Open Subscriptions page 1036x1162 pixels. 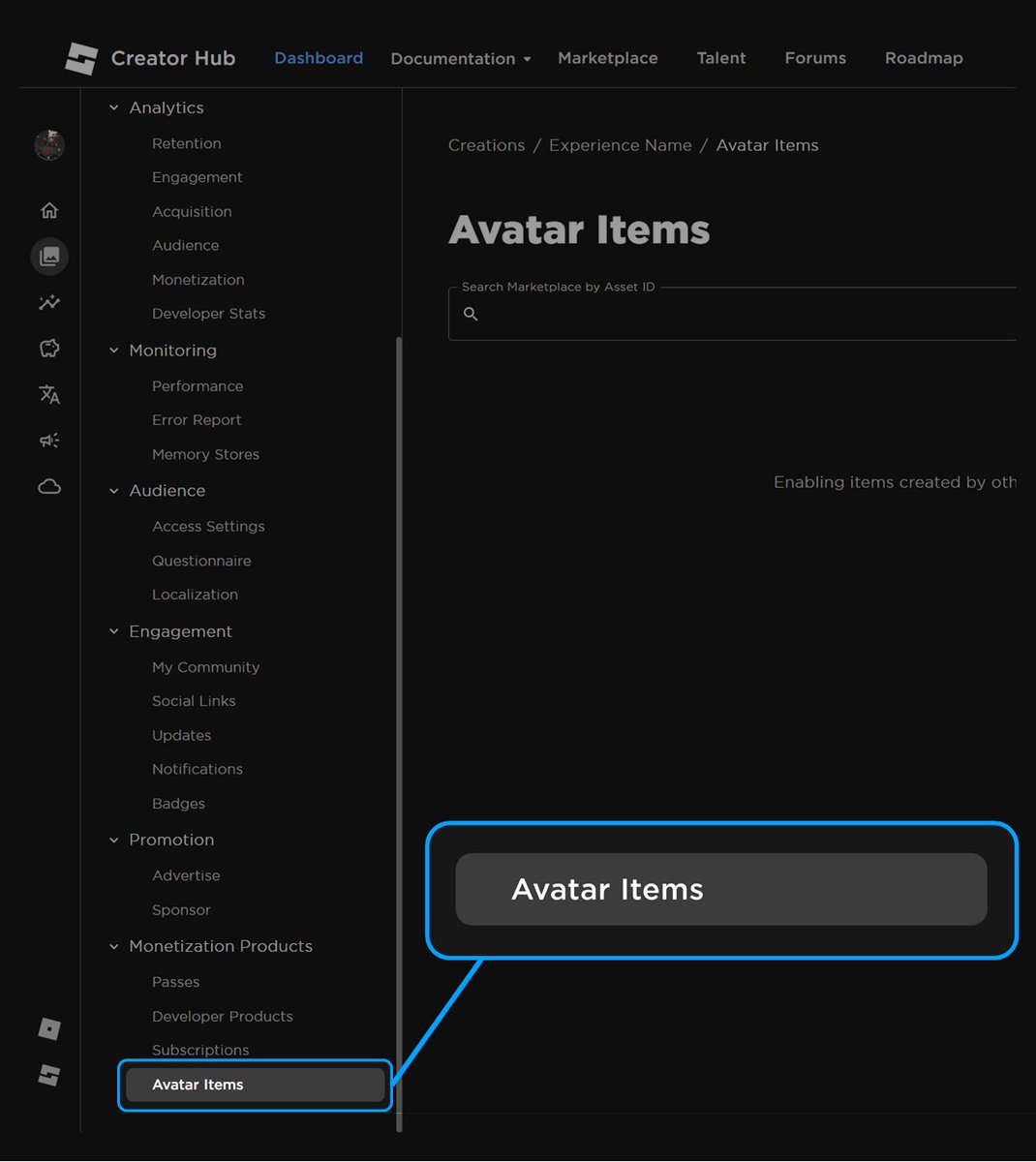point(200,1050)
